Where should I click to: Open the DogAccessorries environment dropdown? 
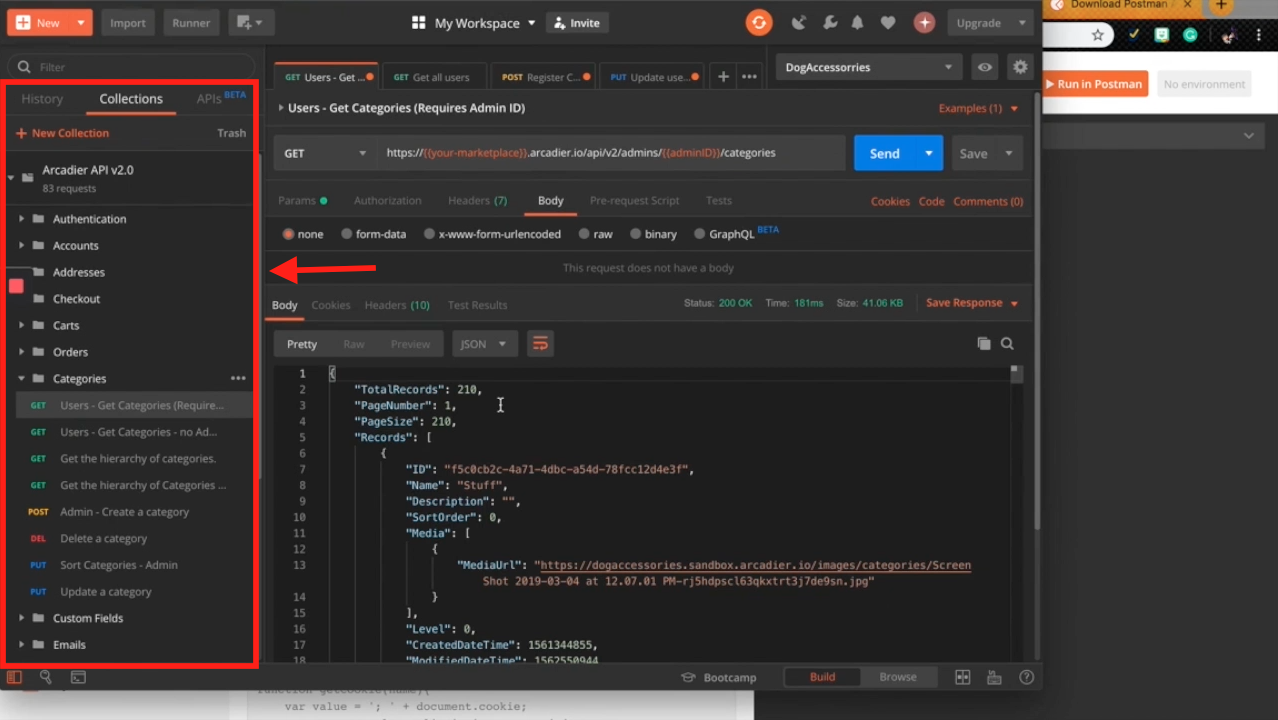point(868,67)
